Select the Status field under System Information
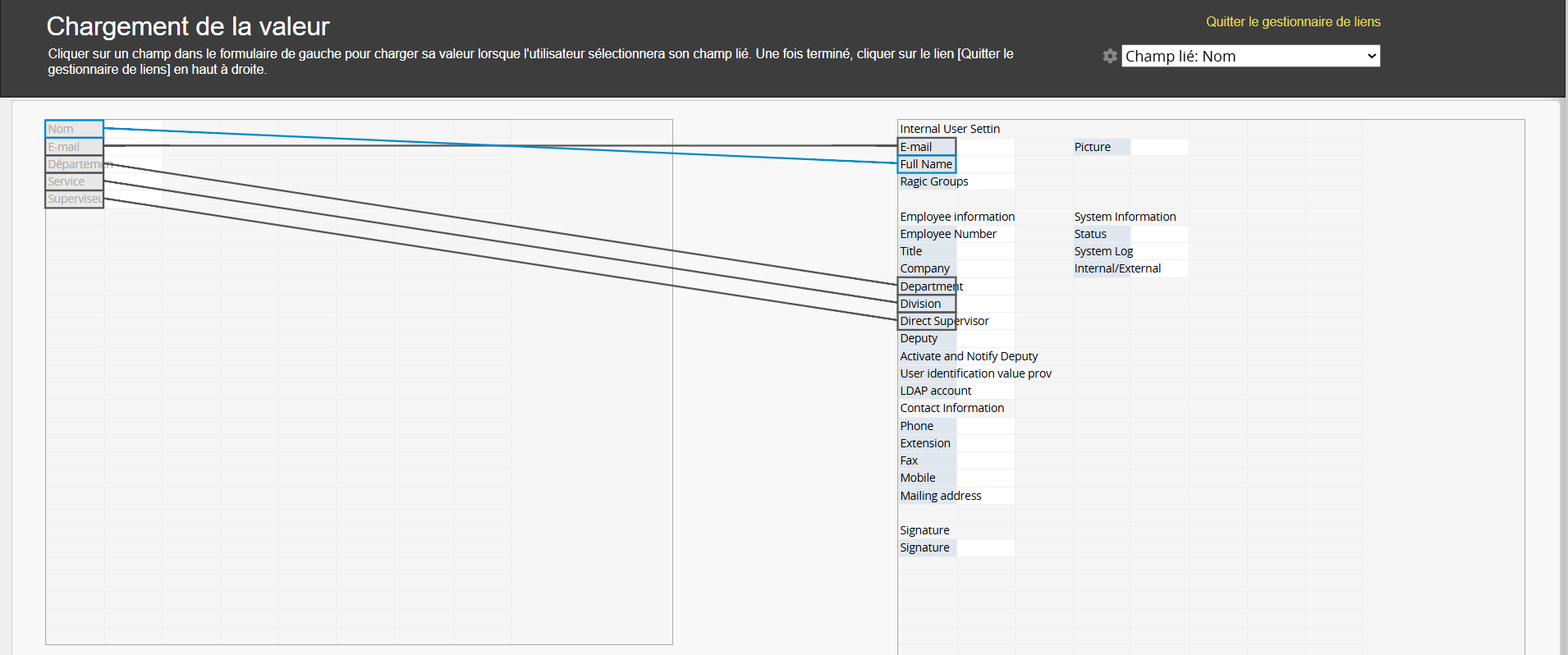 tap(1090, 234)
